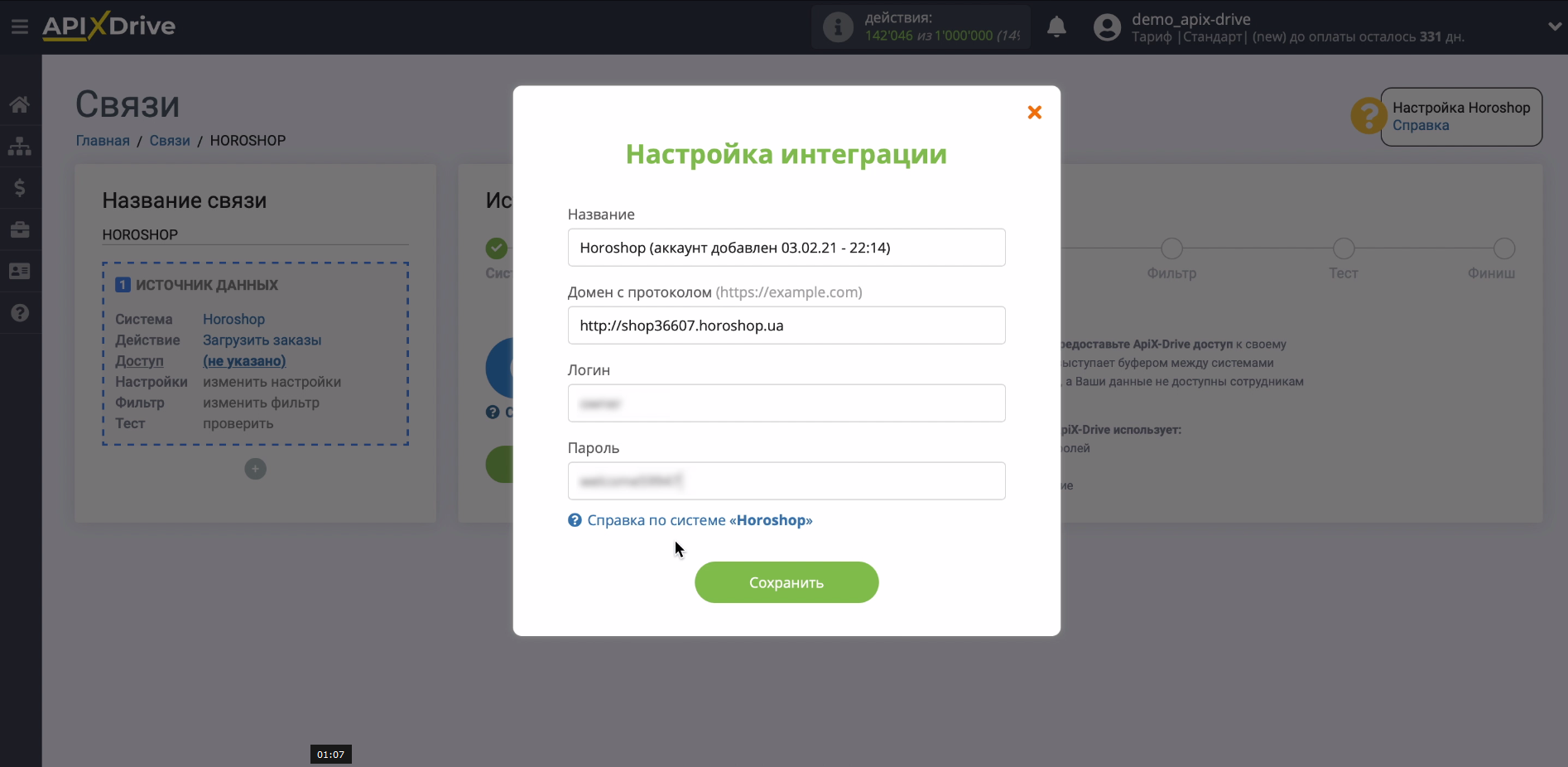Open the hamburger menu
The image size is (1568, 767).
[x=20, y=27]
